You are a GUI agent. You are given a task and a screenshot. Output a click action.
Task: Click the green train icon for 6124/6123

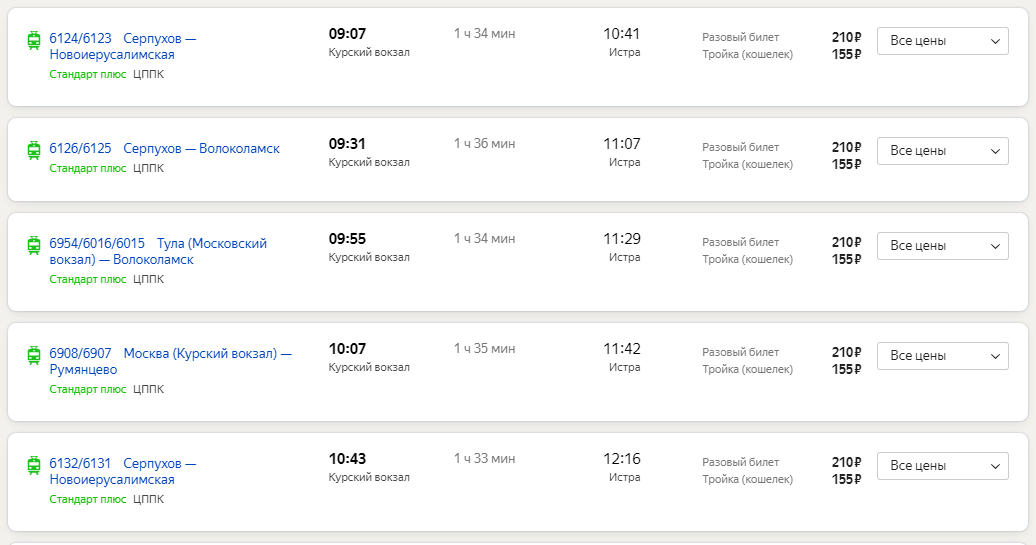click(34, 40)
